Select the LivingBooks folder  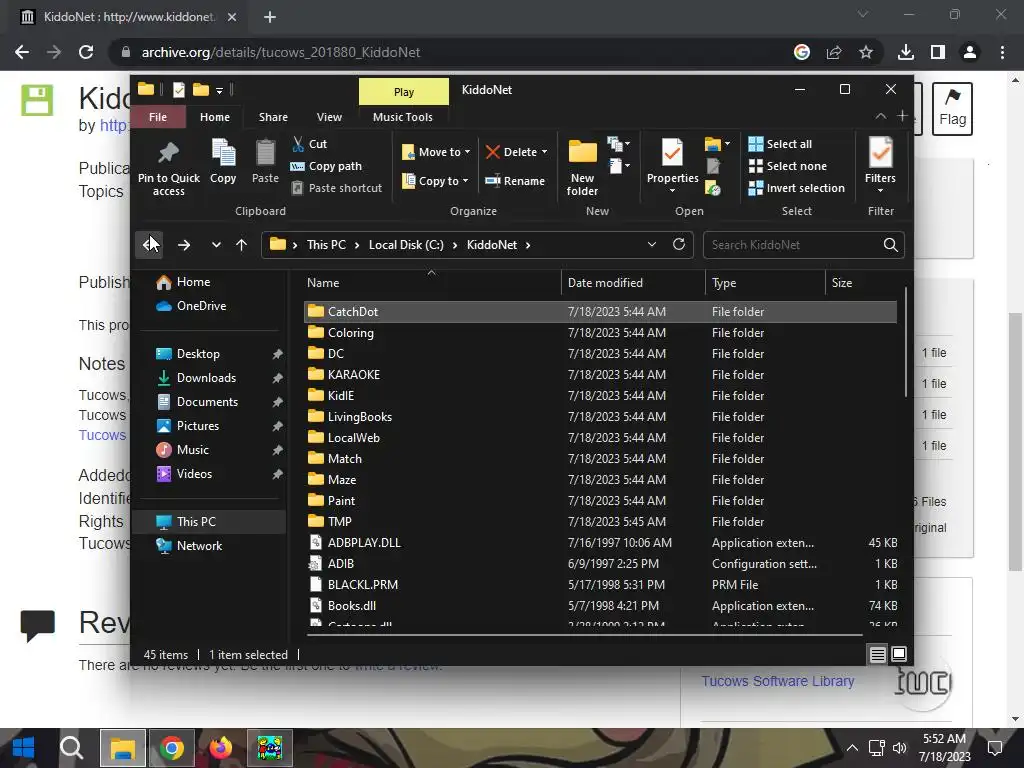coord(600,417)
